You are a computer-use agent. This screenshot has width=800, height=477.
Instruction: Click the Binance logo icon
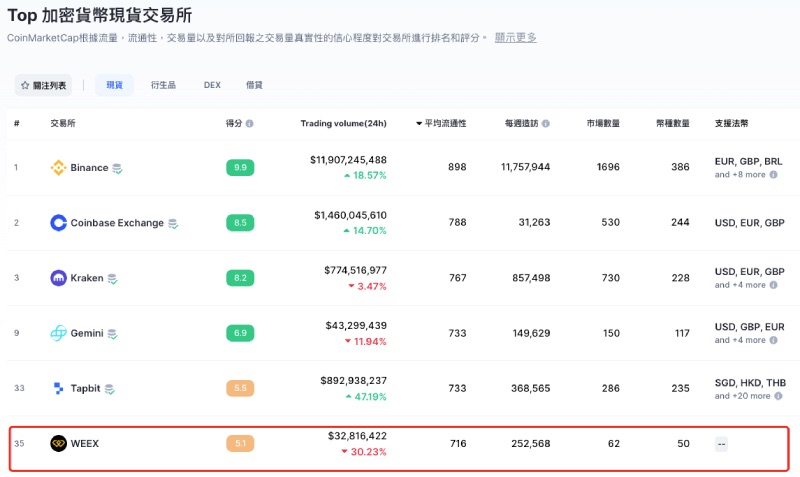tap(58, 168)
